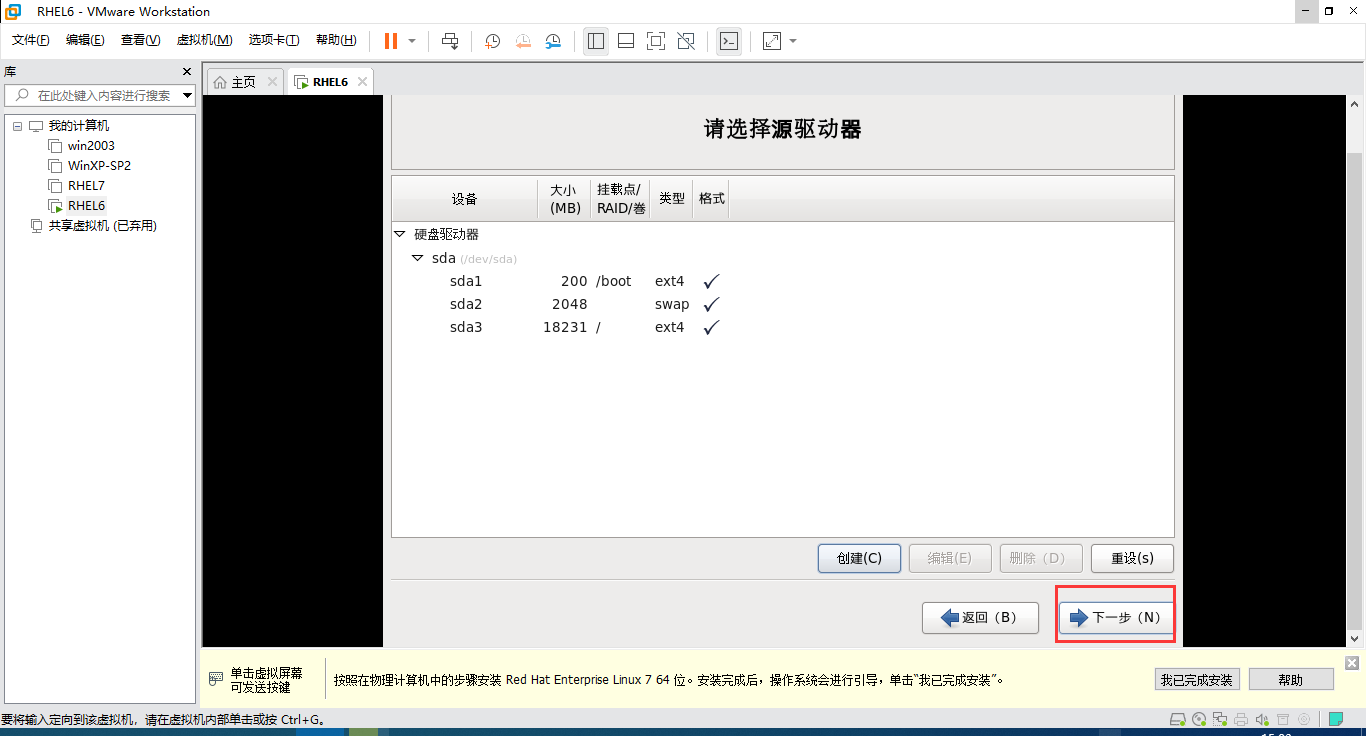Screen dimensions: 1366x736
Task: Enter full screen mode icon
Action: [656, 41]
